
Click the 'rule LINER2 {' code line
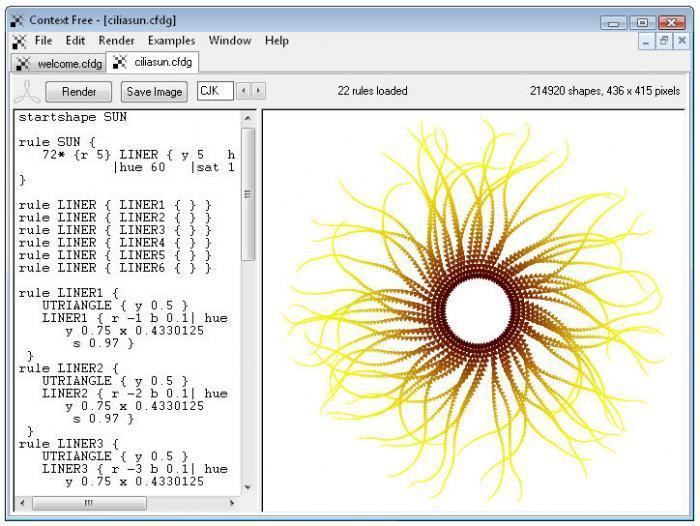pos(69,368)
